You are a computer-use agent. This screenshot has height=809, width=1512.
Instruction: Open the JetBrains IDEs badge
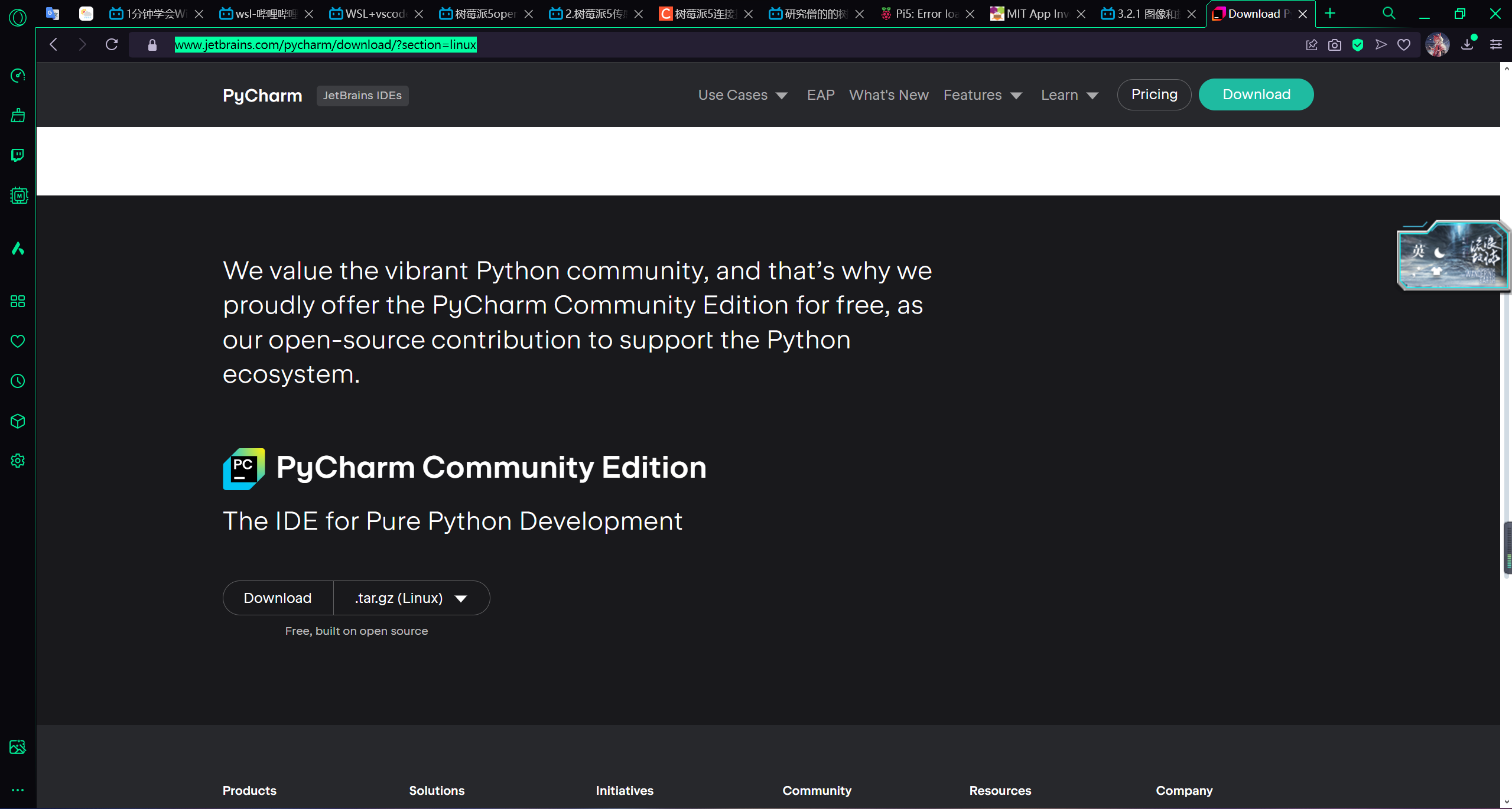pyautogui.click(x=362, y=96)
